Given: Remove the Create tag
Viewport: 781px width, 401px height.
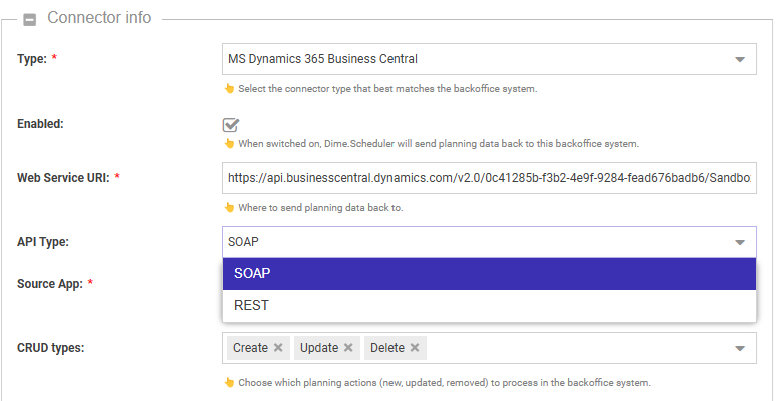Looking at the screenshot, I should 278,348.
